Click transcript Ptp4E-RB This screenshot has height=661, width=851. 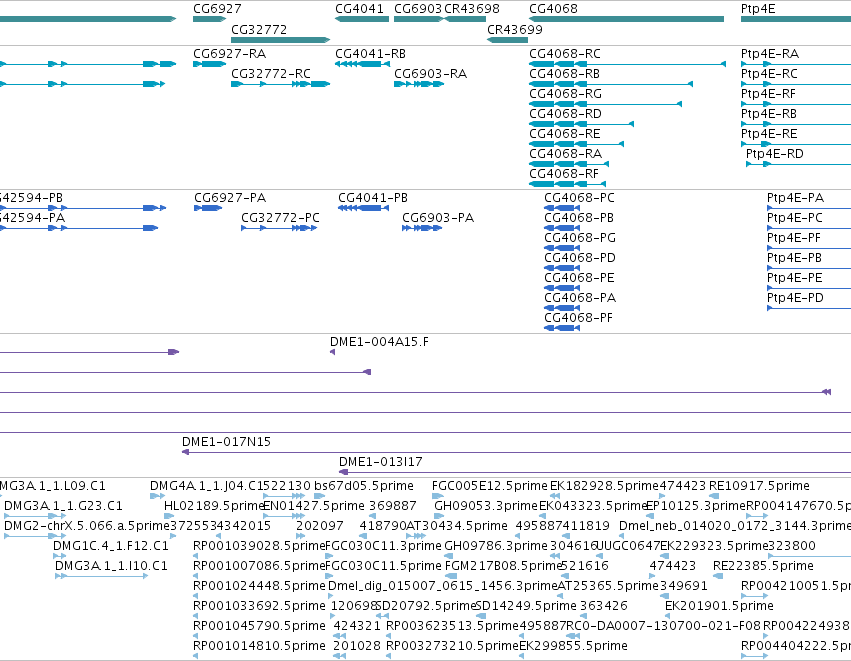pos(796,124)
